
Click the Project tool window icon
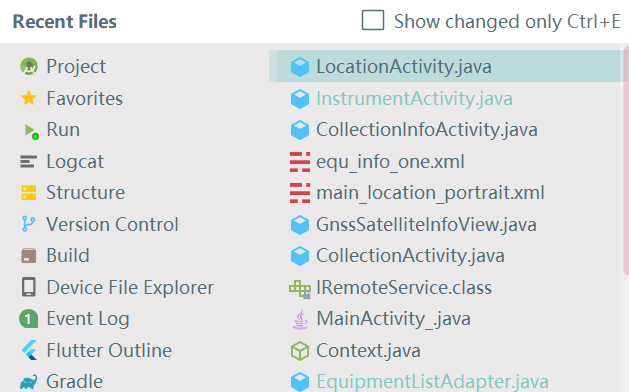pos(29,67)
